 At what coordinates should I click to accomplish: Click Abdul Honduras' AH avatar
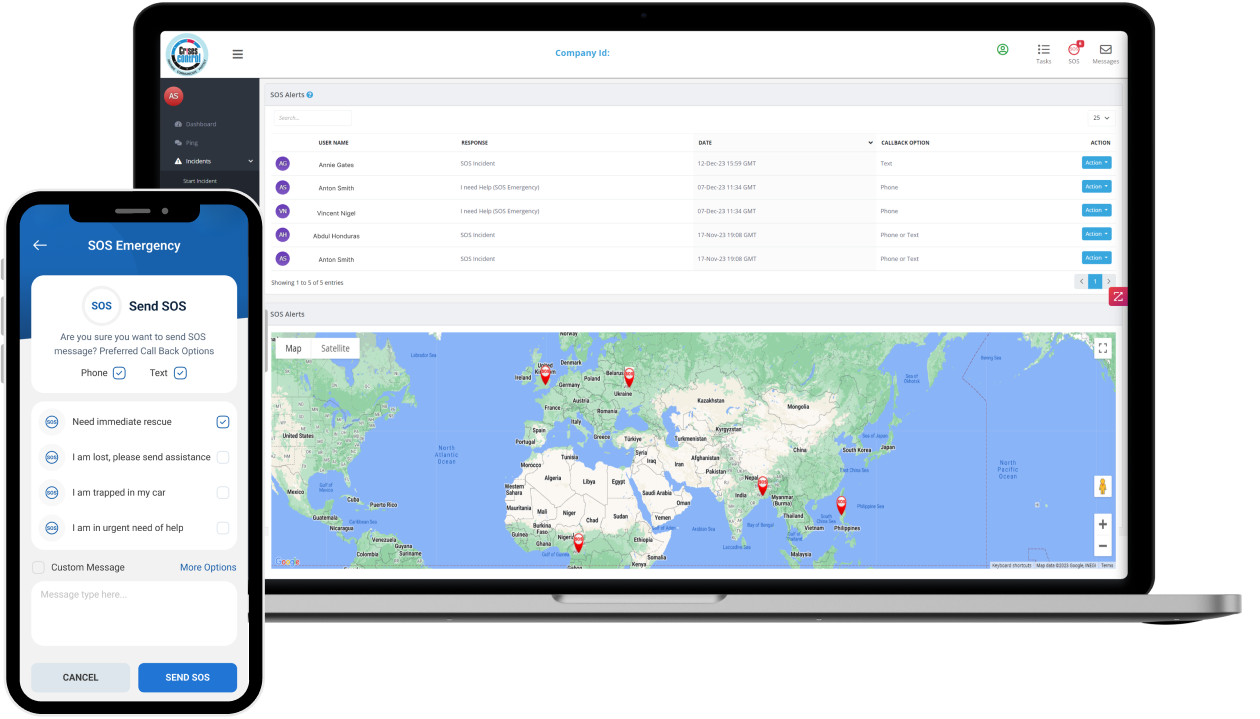point(282,235)
